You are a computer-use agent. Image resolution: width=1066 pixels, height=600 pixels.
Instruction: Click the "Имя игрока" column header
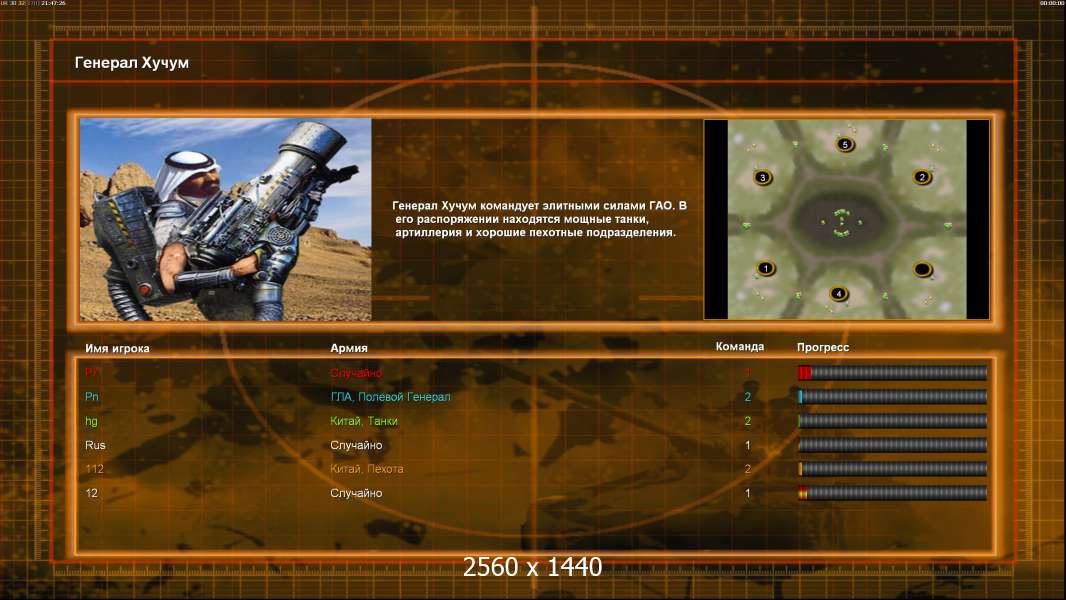(117, 348)
